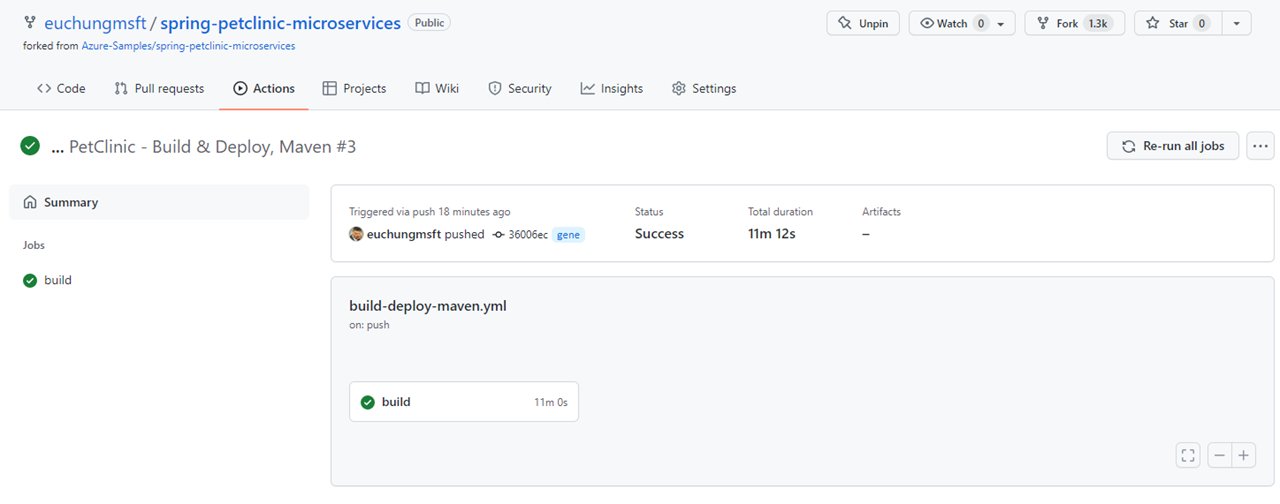Open the Projects tab
This screenshot has width=1280, height=504.
(354, 88)
